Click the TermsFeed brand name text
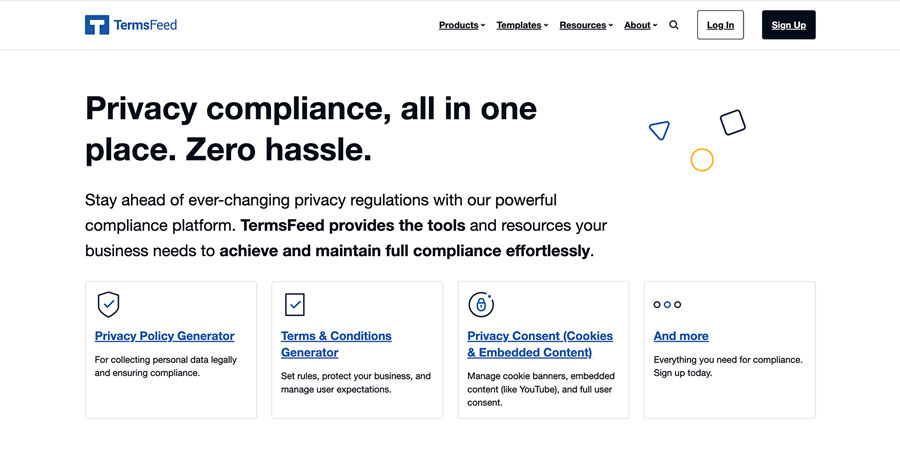Image resolution: width=900 pixels, height=450 pixels. [146, 25]
